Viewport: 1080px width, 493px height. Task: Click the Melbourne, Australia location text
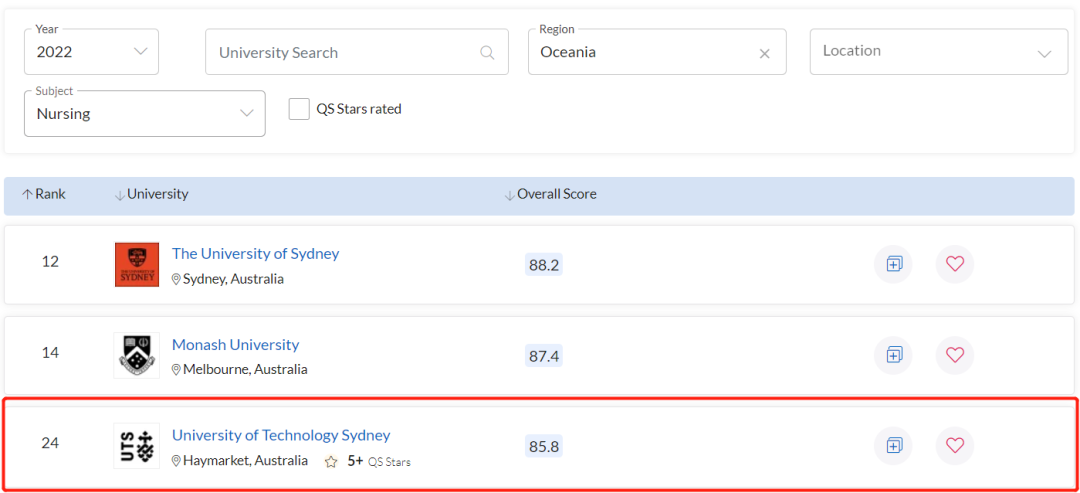coord(245,370)
